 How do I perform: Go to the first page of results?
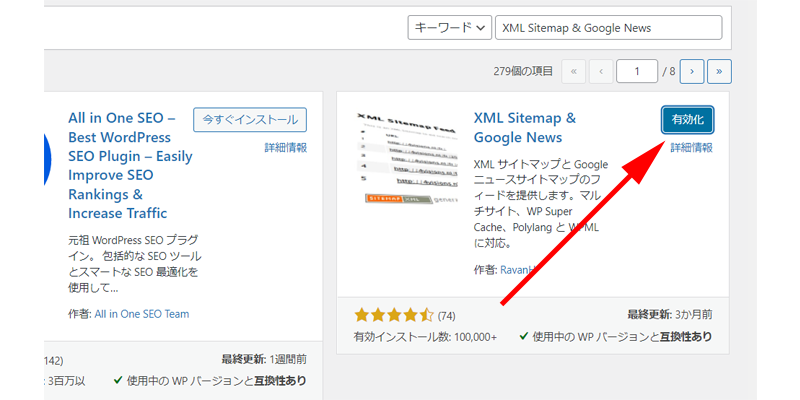pos(573,71)
